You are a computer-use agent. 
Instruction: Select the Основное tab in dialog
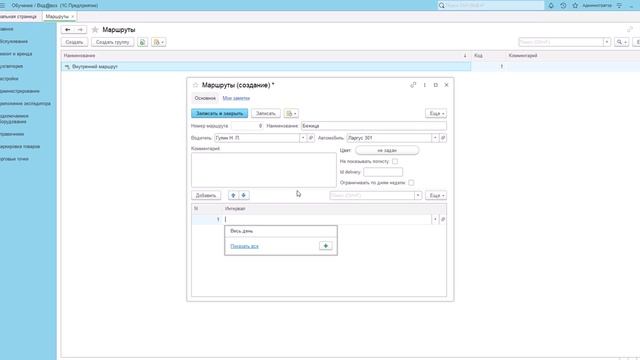tap(205, 98)
